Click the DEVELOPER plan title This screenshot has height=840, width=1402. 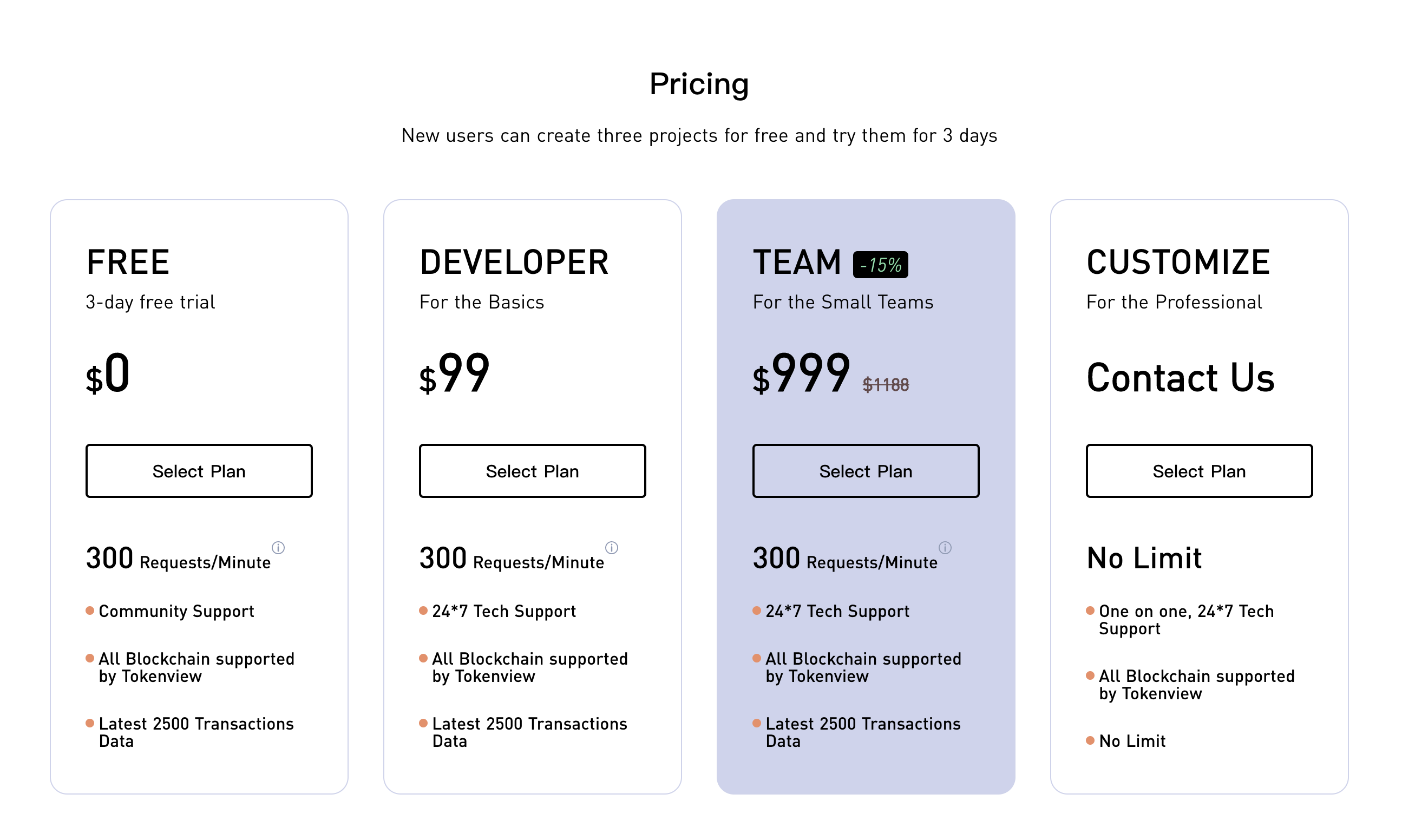514,262
